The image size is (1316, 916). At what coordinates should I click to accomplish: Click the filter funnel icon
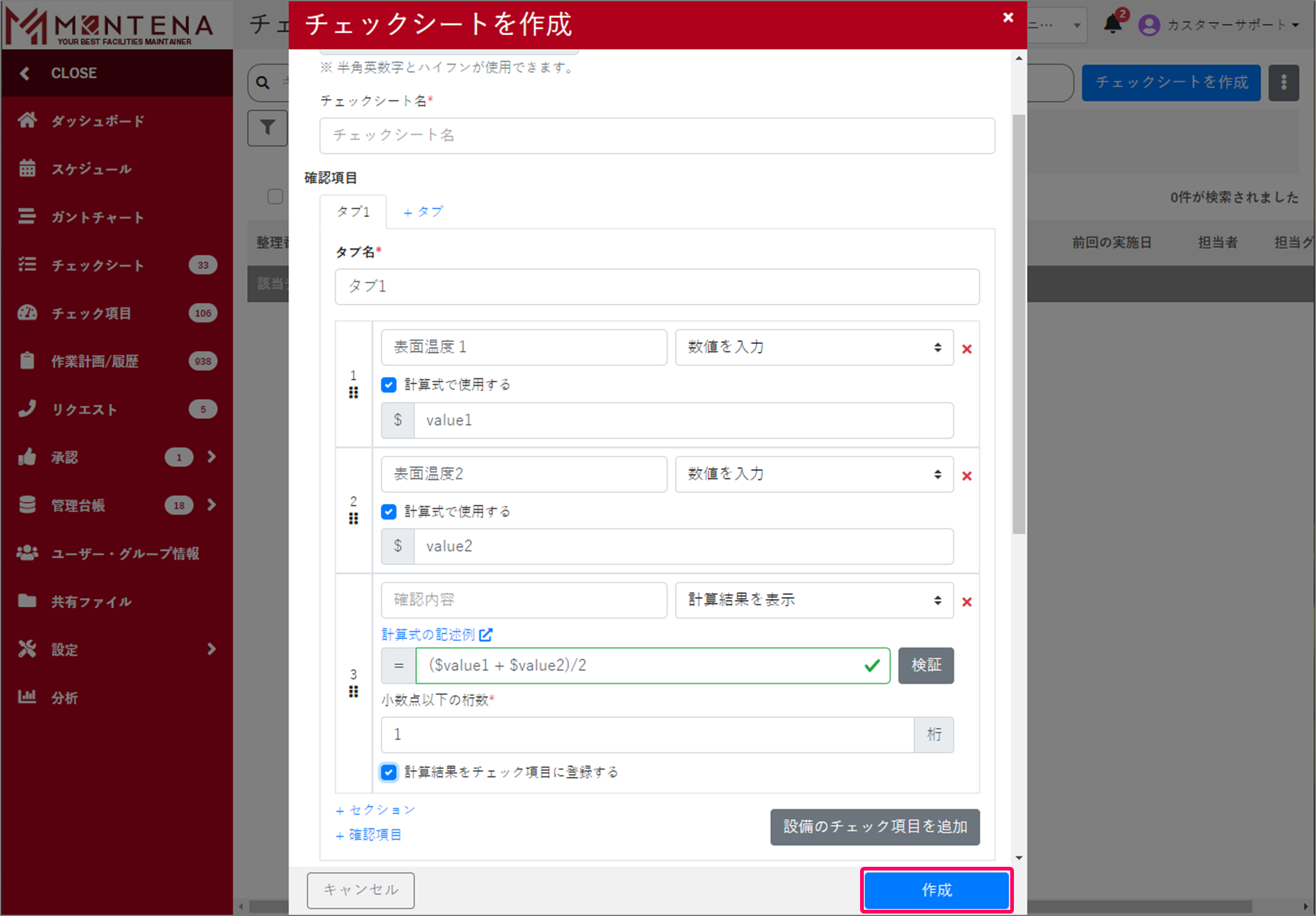pos(267,128)
